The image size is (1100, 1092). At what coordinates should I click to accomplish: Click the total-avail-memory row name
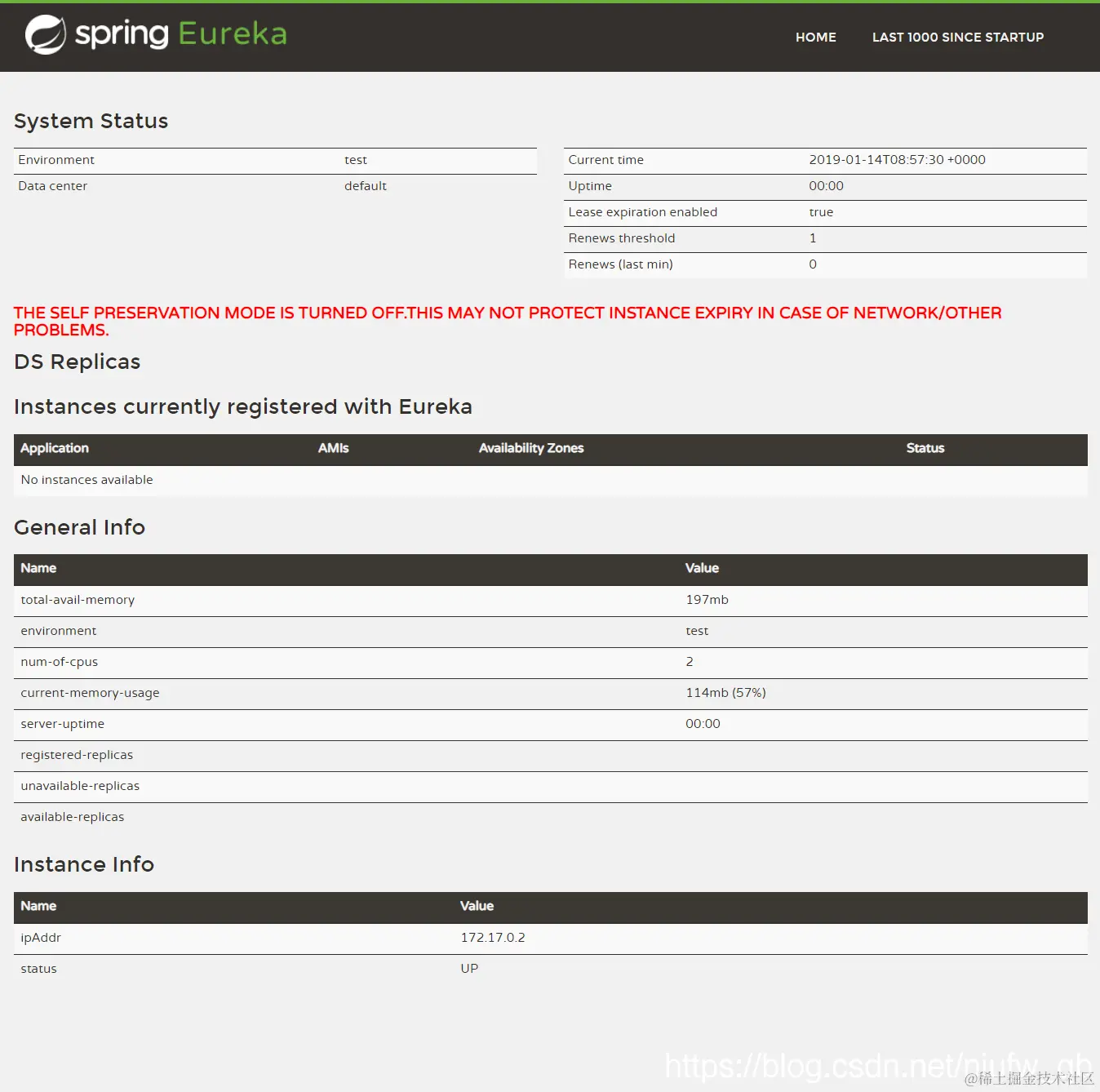point(78,600)
